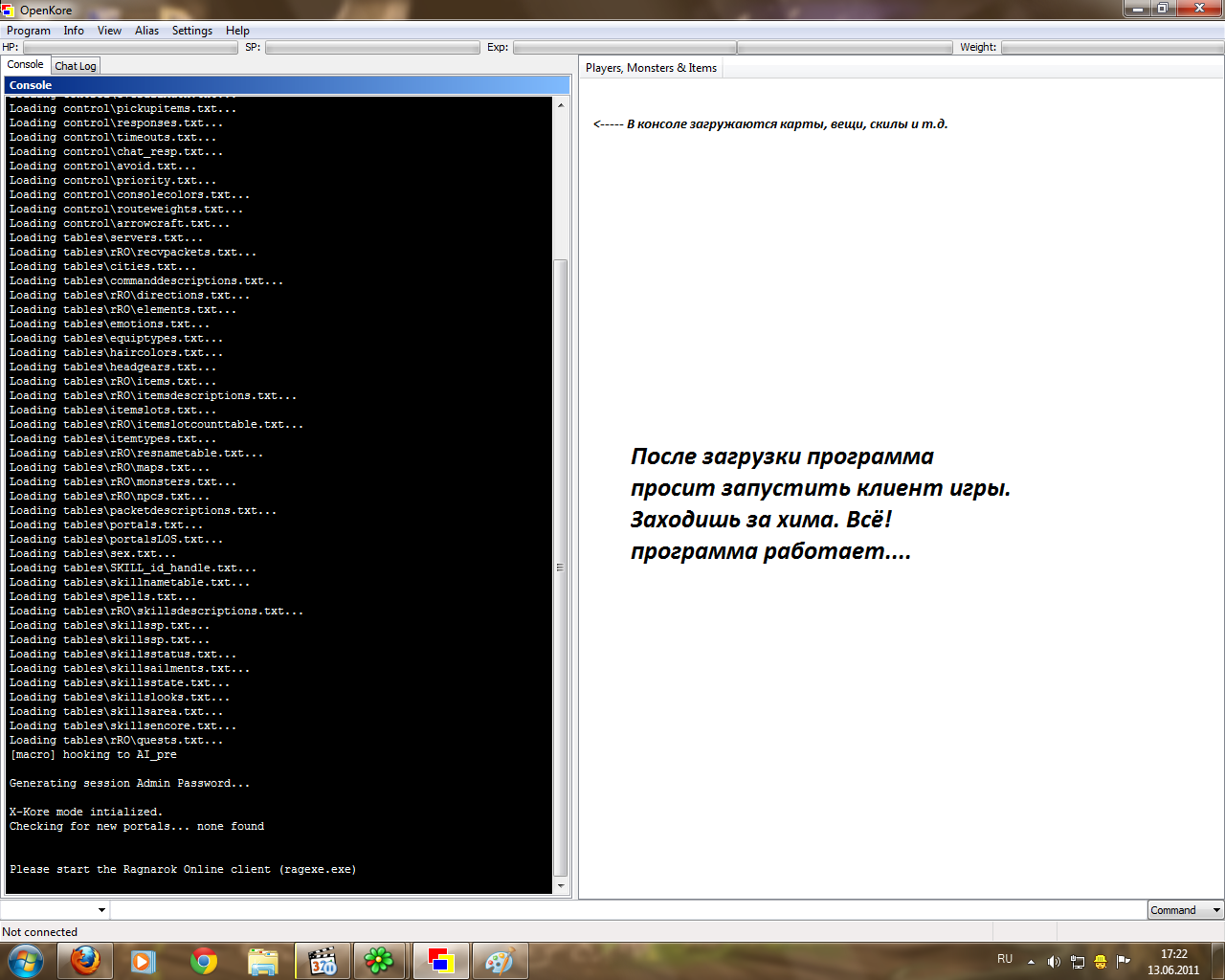Select the Players, Monsters & Items tab
The width and height of the screenshot is (1225, 980).
pyautogui.click(x=651, y=68)
